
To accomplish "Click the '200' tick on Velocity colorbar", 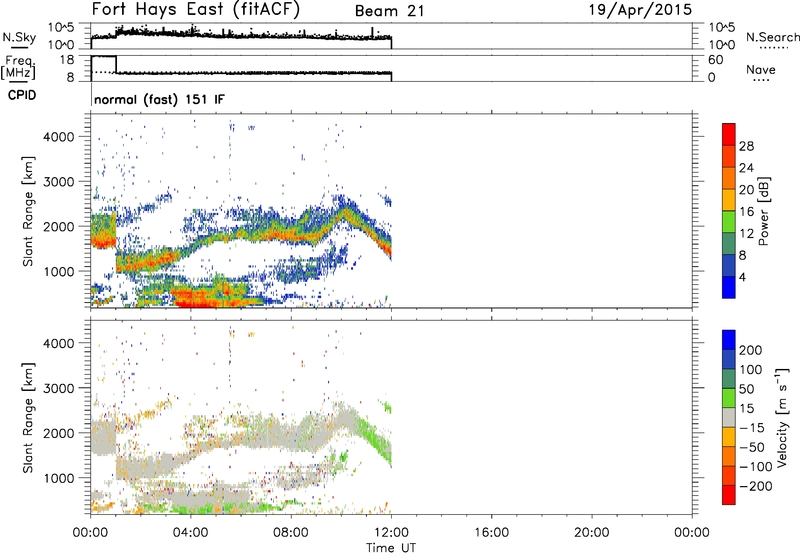I will 751,350.
